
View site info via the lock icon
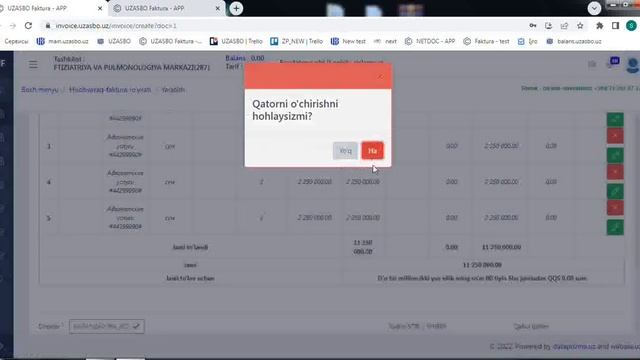coord(48,26)
